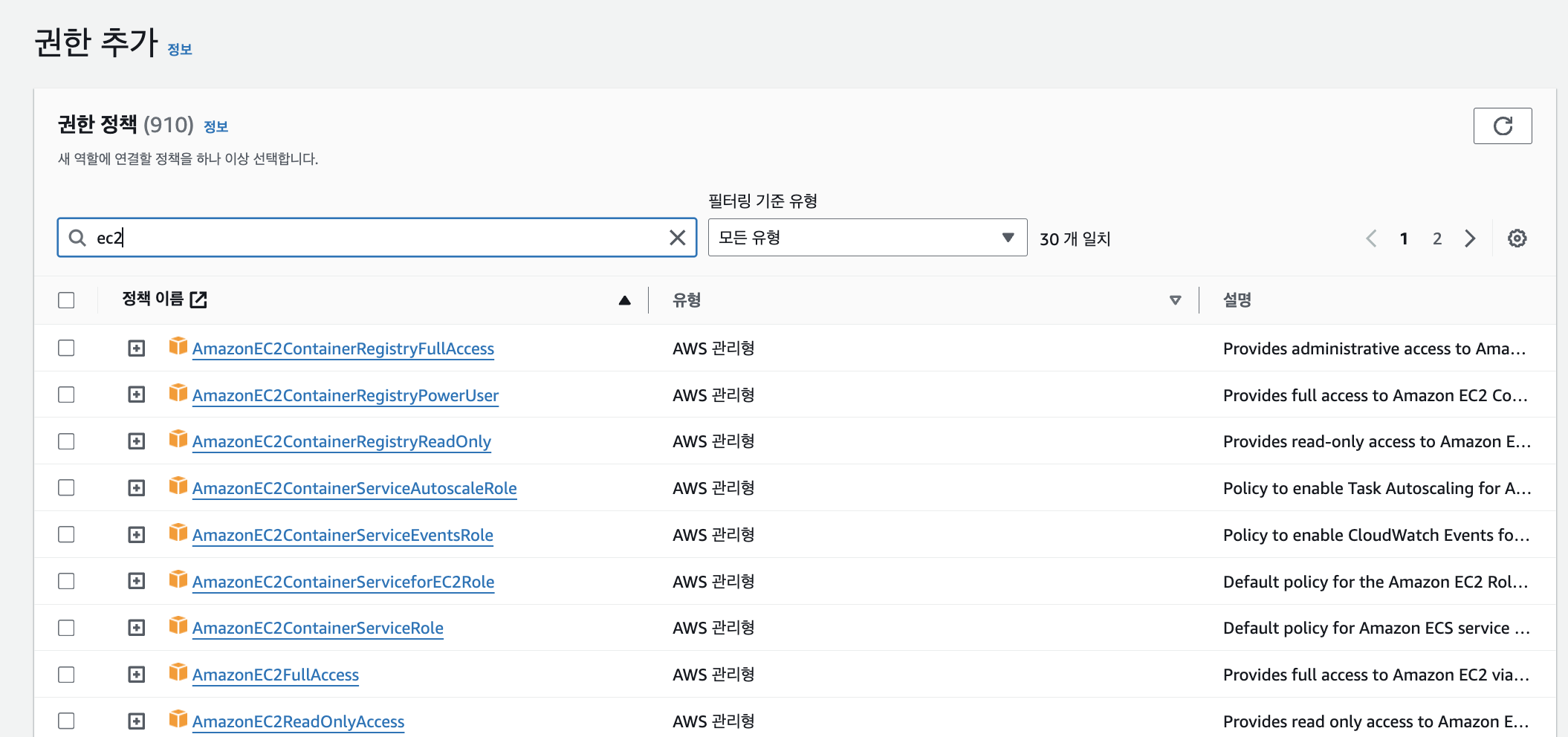Clear the ec2 search text

pyautogui.click(x=677, y=238)
